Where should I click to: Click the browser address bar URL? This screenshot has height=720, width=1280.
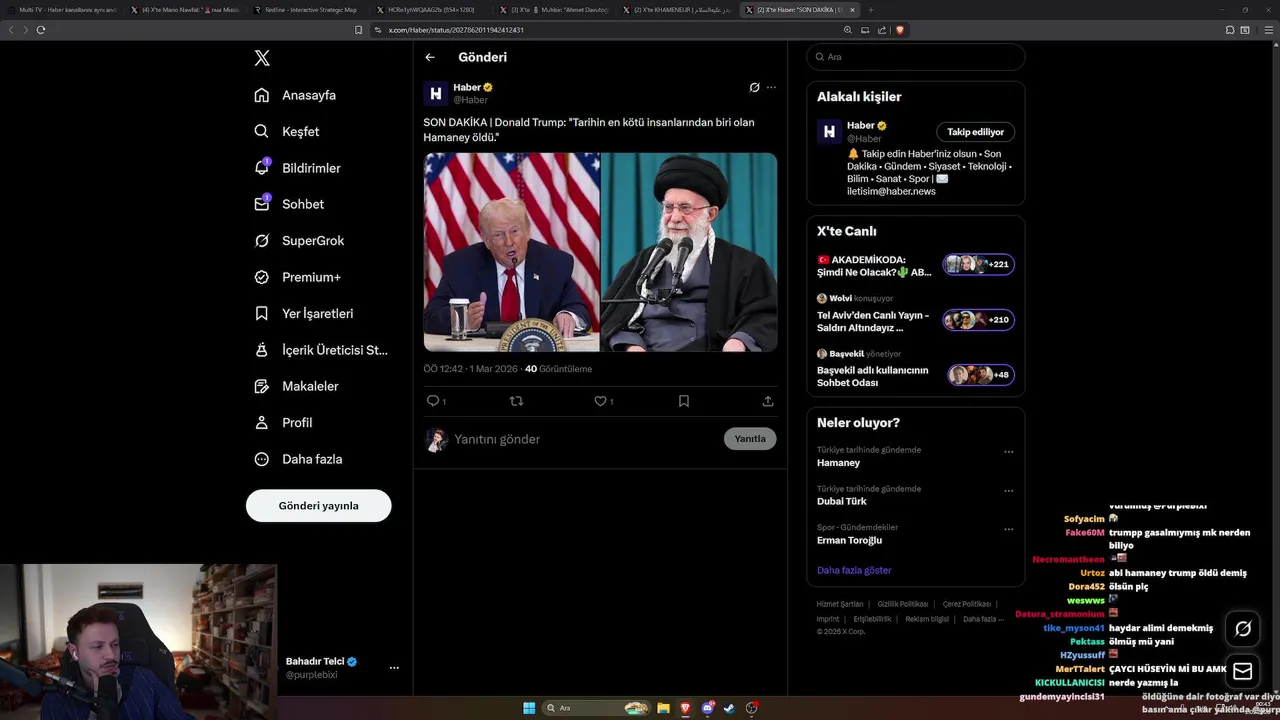tap(456, 30)
